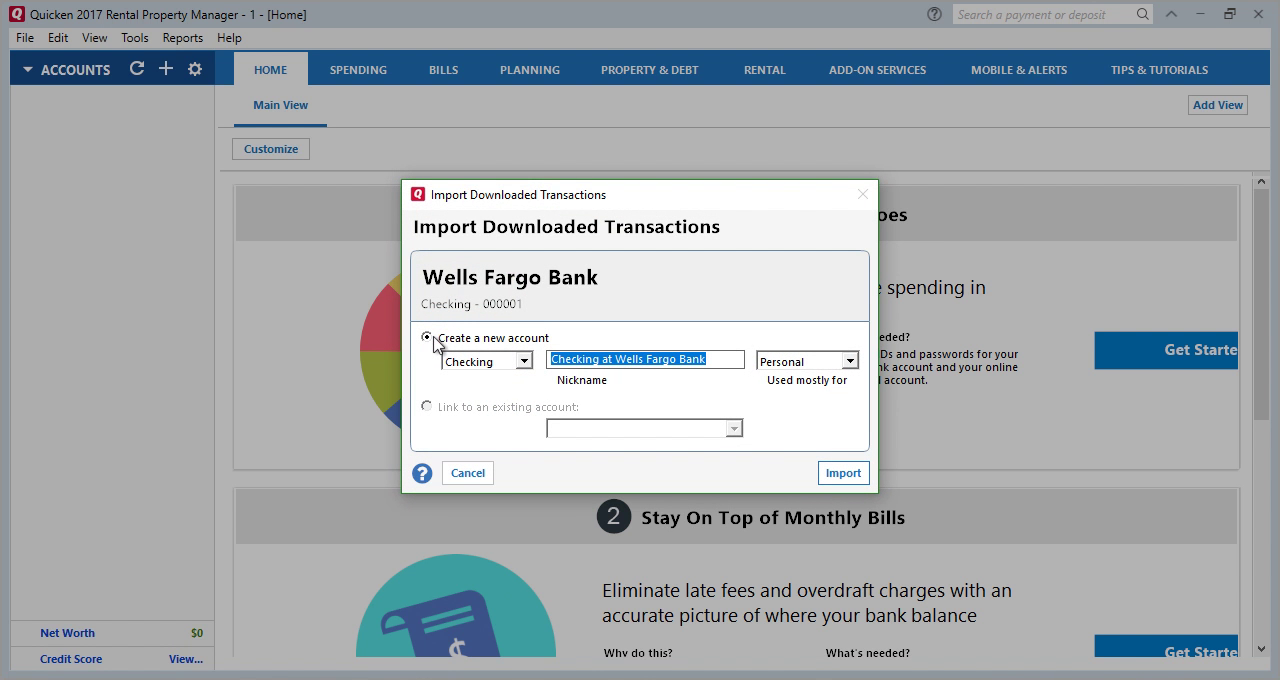The image size is (1280, 680).
Task: Click the top Get Started button
Action: pyautogui.click(x=1166, y=350)
